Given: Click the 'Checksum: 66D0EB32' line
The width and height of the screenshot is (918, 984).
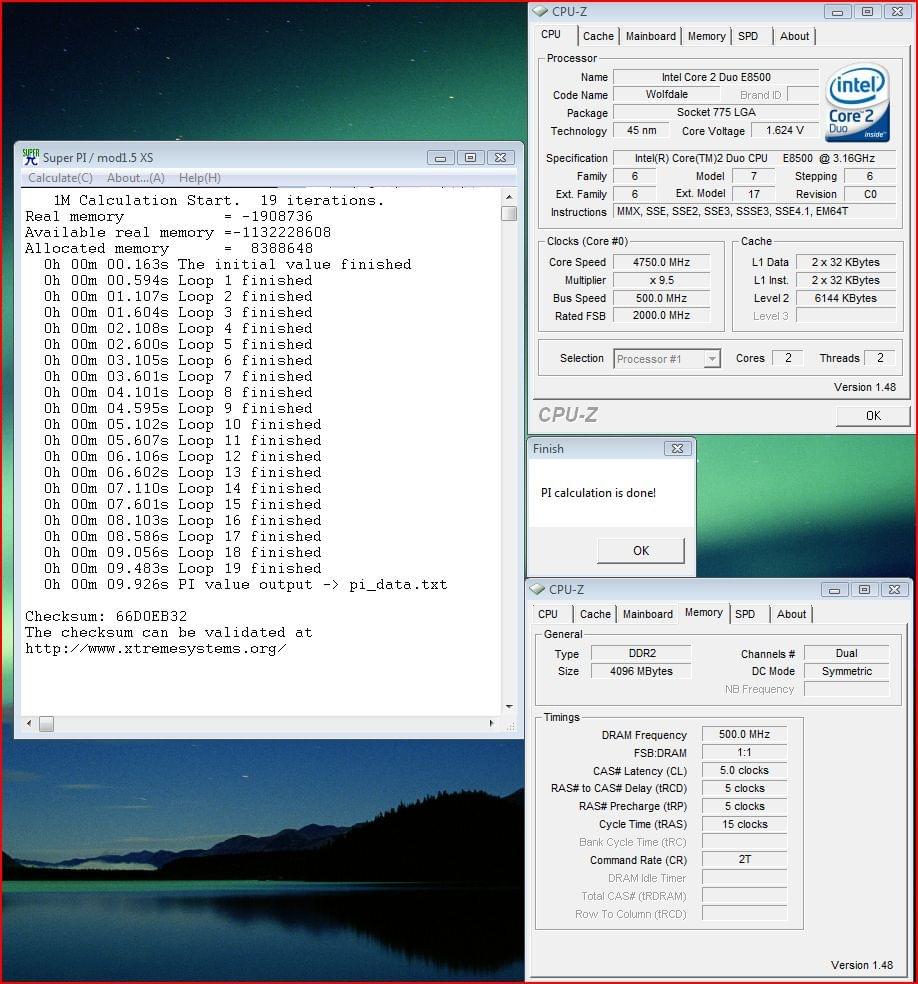Looking at the screenshot, I should coord(106,616).
